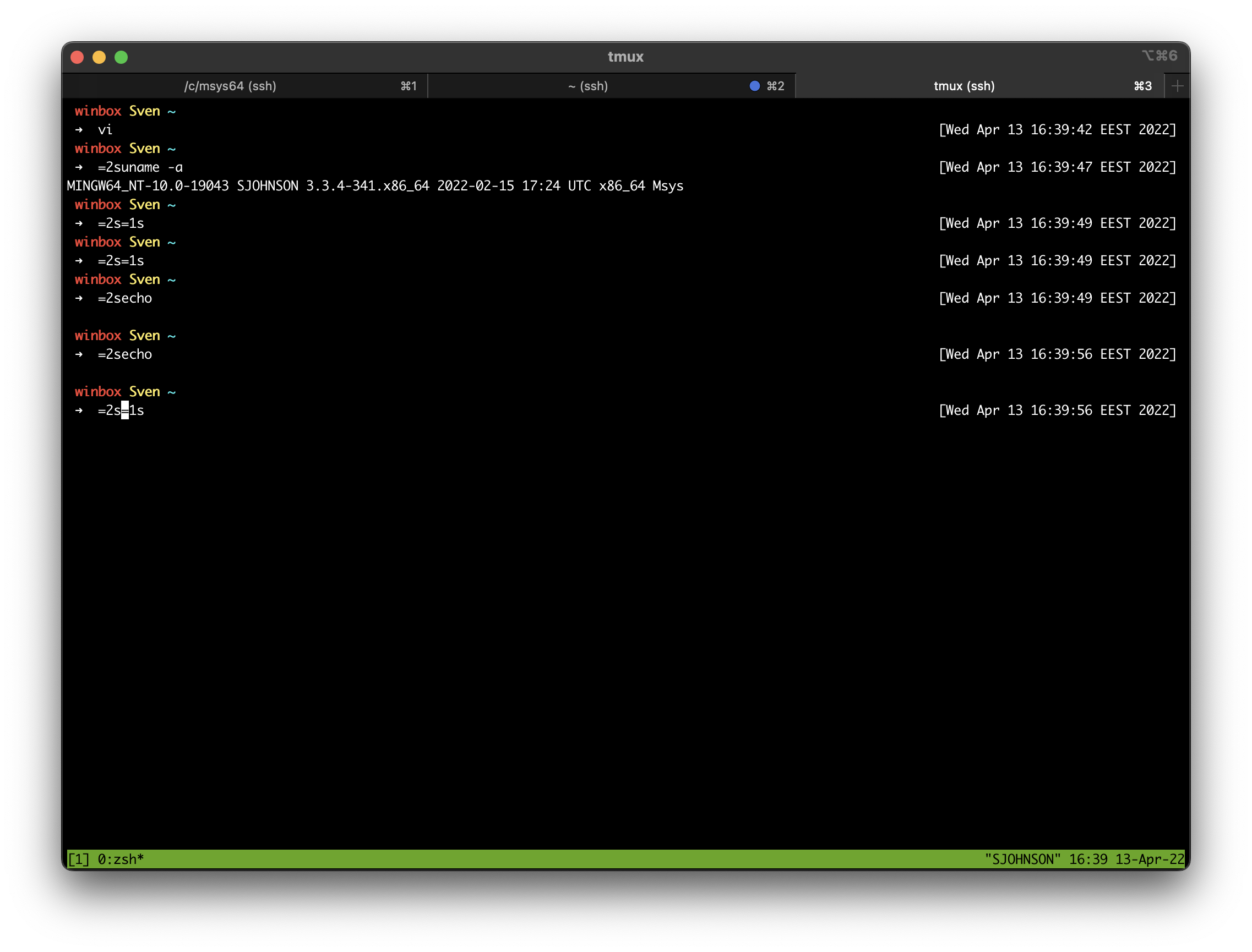Image resolution: width=1252 pixels, height=952 pixels.
Task: Close the terminal window with red button
Action: [x=77, y=57]
